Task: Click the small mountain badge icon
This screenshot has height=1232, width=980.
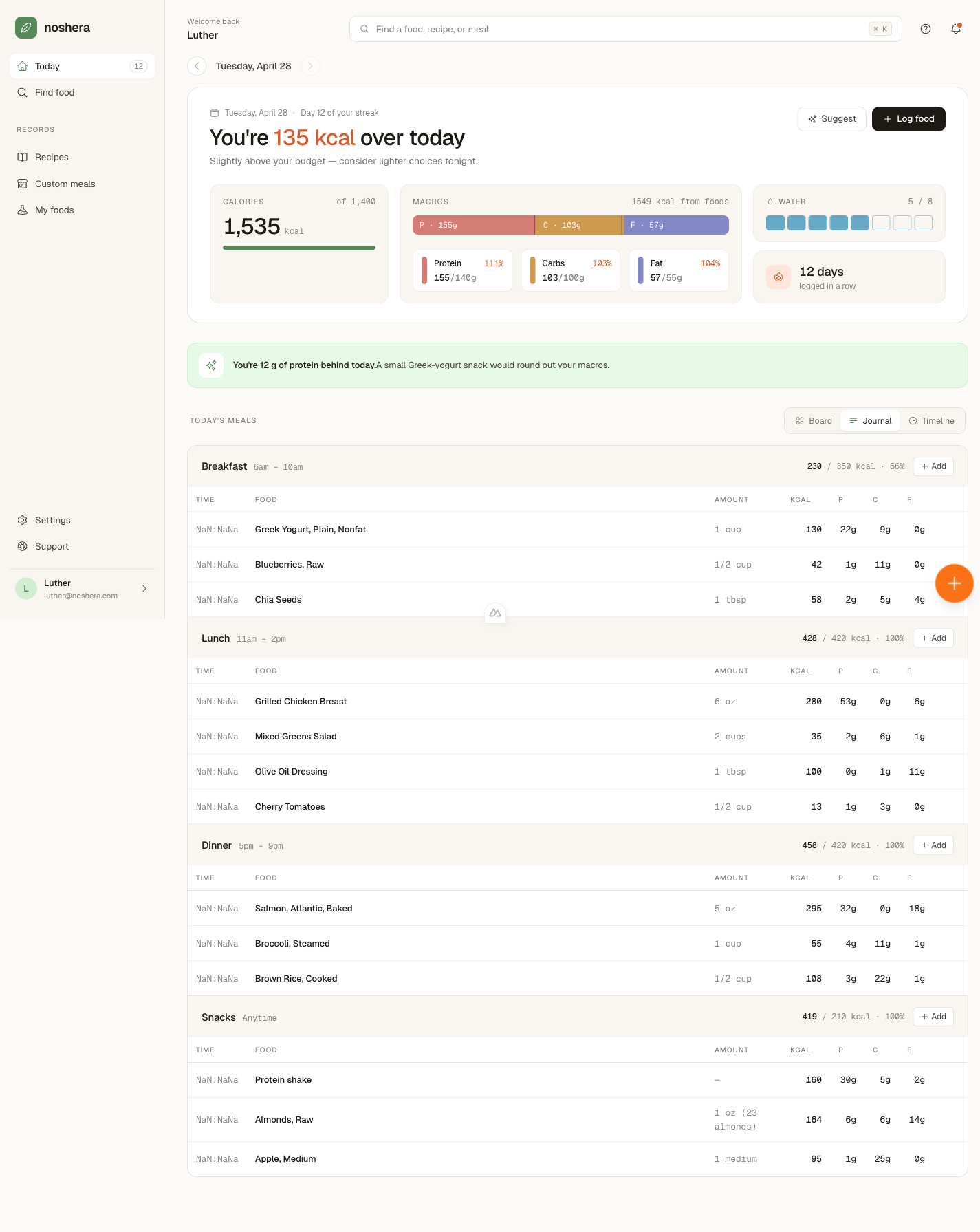Action: click(495, 613)
